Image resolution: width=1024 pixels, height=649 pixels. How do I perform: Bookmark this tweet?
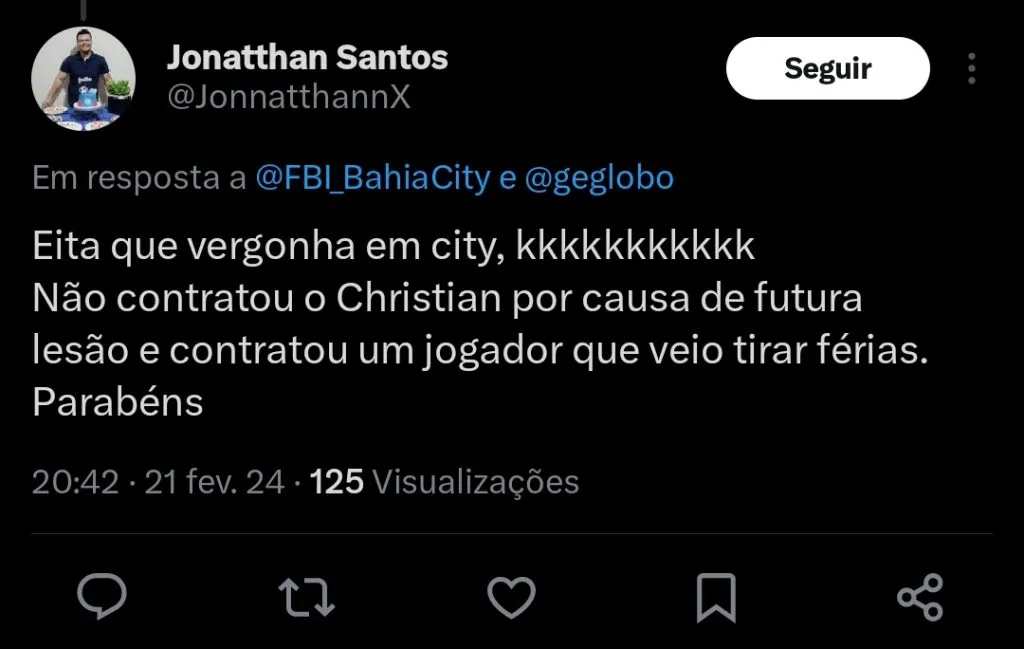(x=716, y=597)
